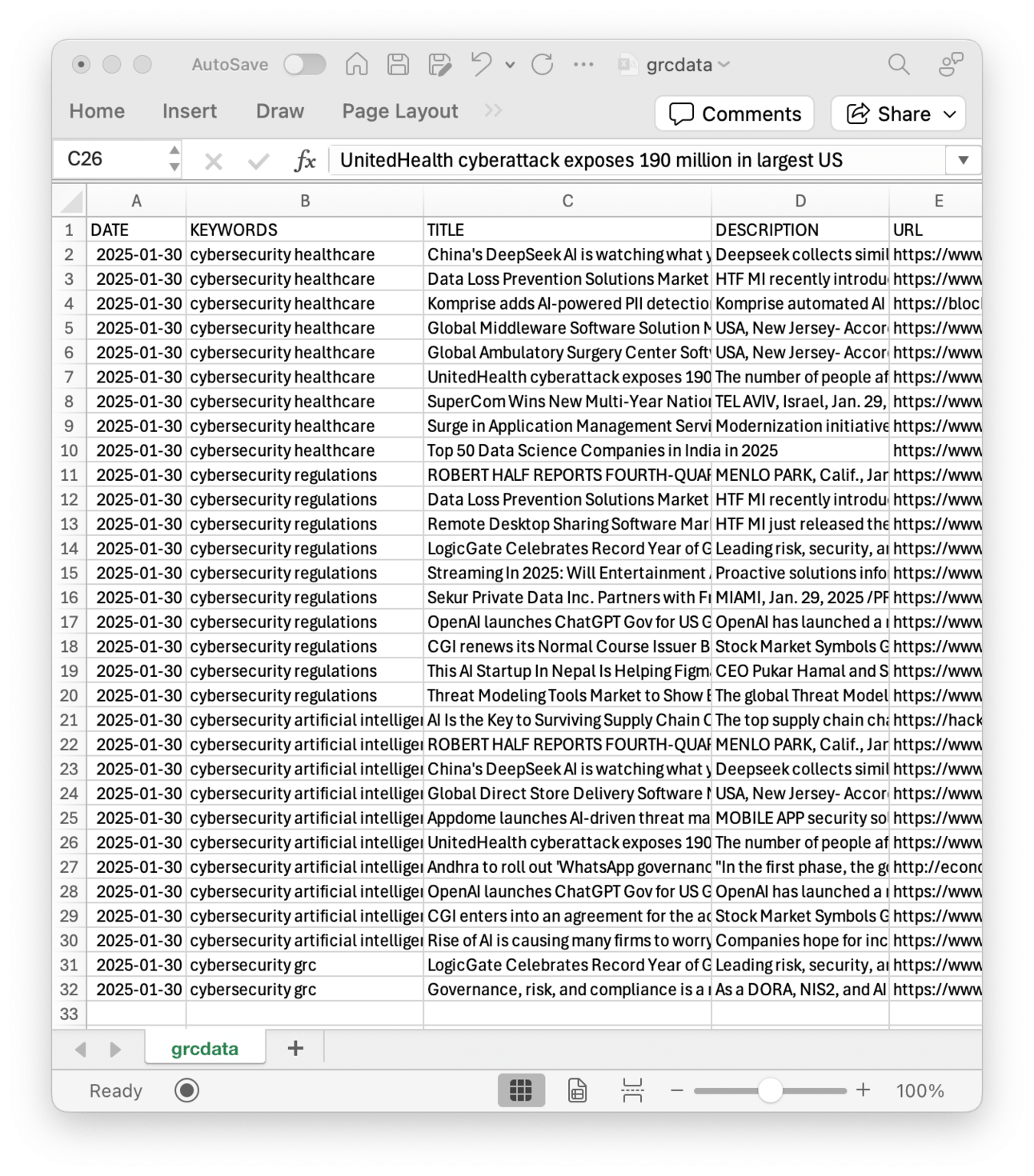
Task: Click the TITLE header cell
Action: (567, 230)
